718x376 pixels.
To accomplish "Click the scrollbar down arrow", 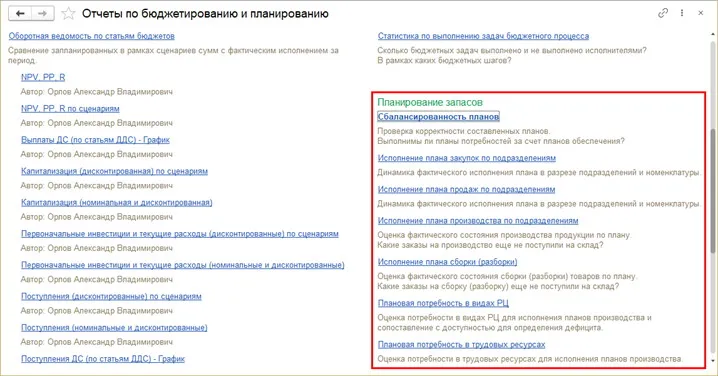I will 713,361.
